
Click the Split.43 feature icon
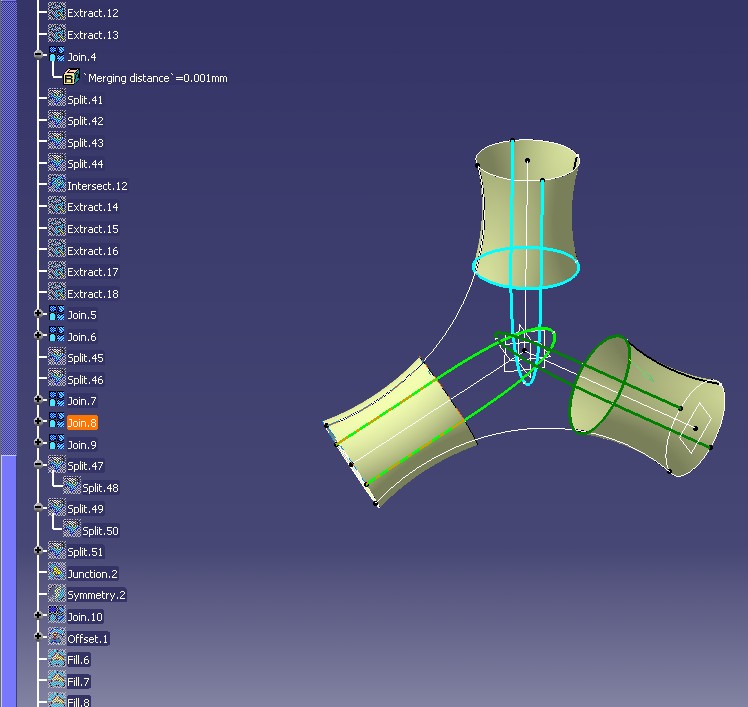[57, 141]
